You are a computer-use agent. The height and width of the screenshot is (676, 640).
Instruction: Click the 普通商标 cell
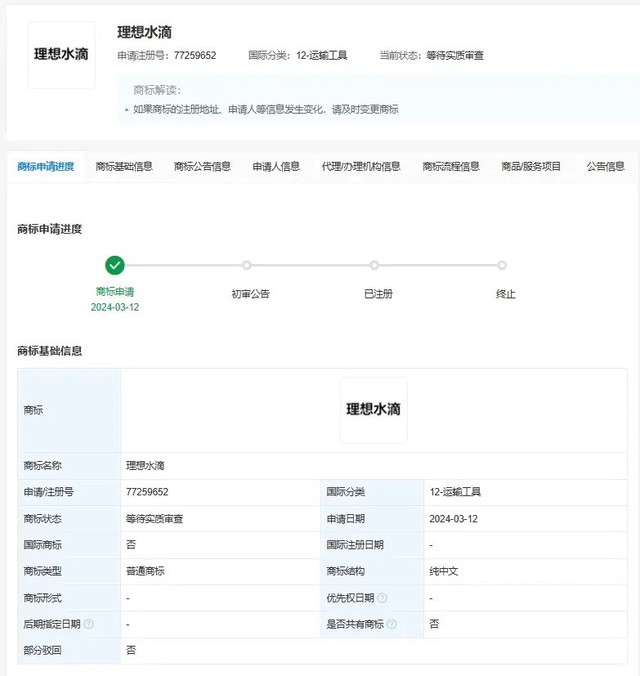(145, 571)
